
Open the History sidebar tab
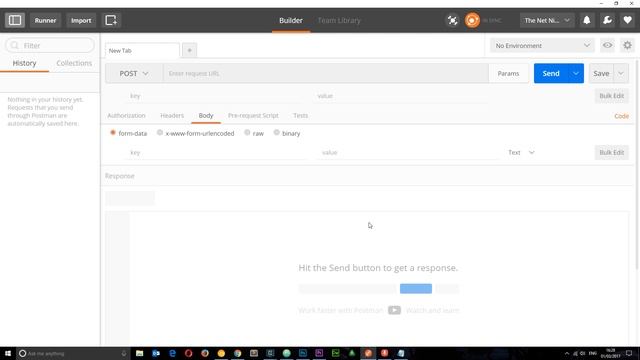point(24,63)
